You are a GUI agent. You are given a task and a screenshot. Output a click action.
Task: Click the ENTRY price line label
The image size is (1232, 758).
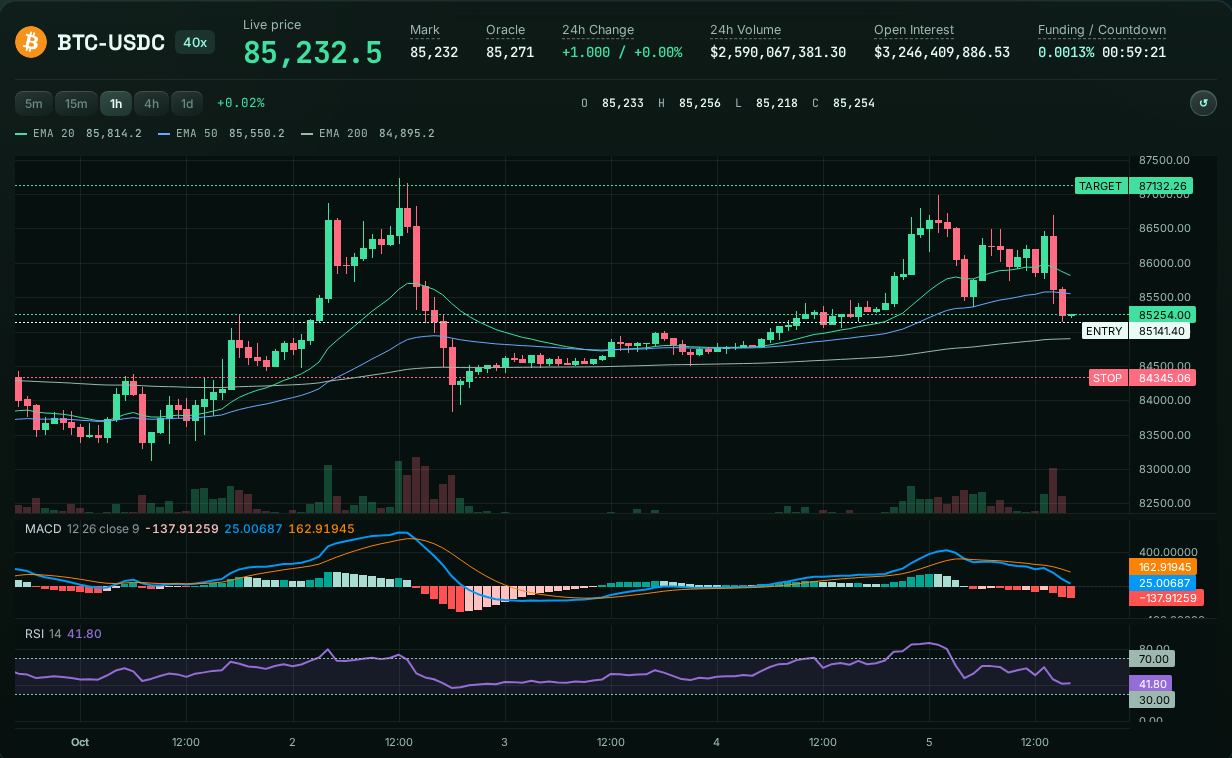coord(1104,331)
